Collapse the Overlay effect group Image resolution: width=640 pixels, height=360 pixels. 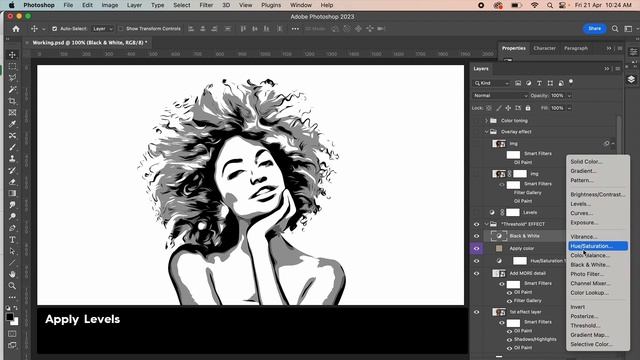point(487,132)
